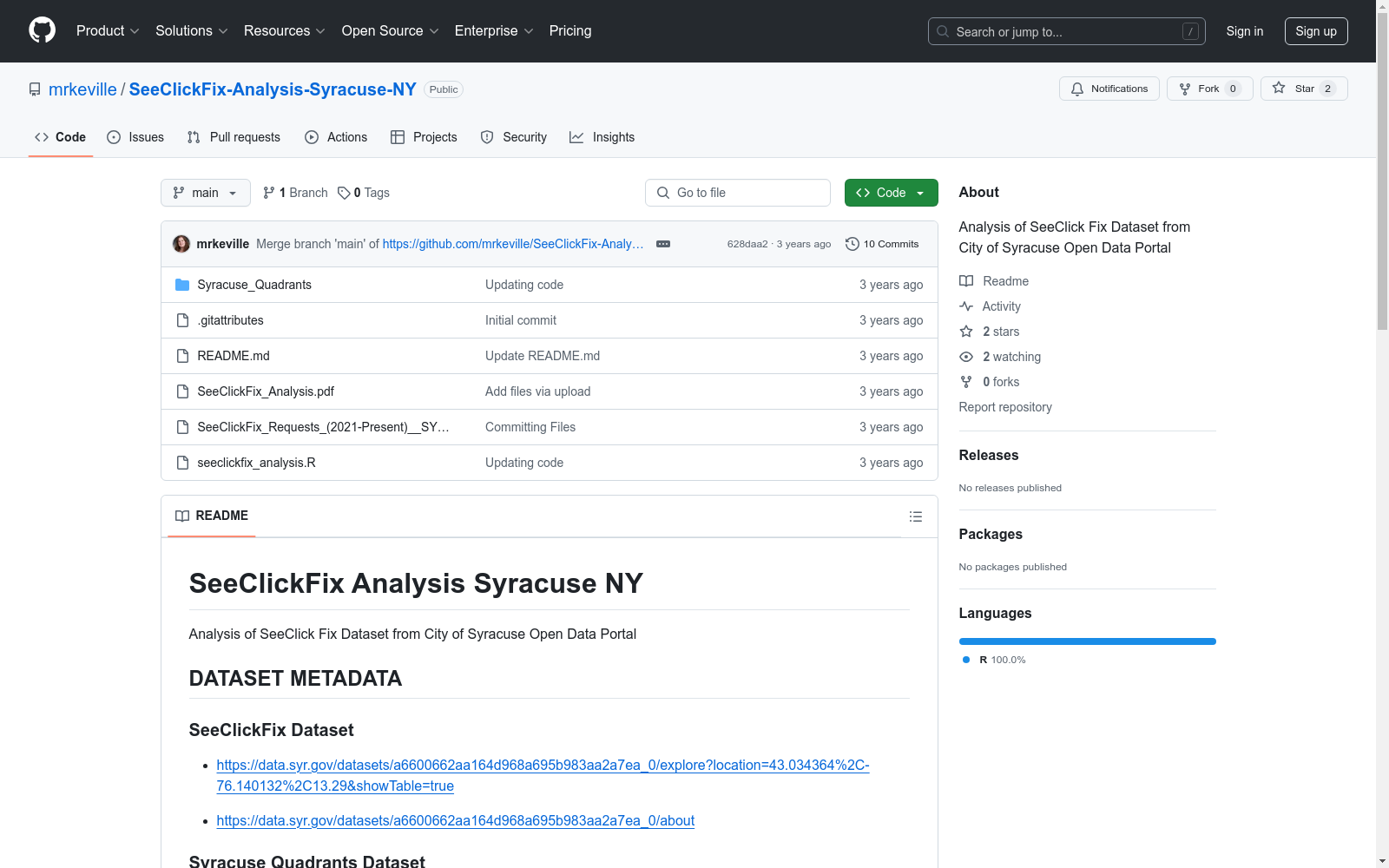The height and width of the screenshot is (868, 1389).
Task: Open the GitHub homepage logo
Action: 42,30
